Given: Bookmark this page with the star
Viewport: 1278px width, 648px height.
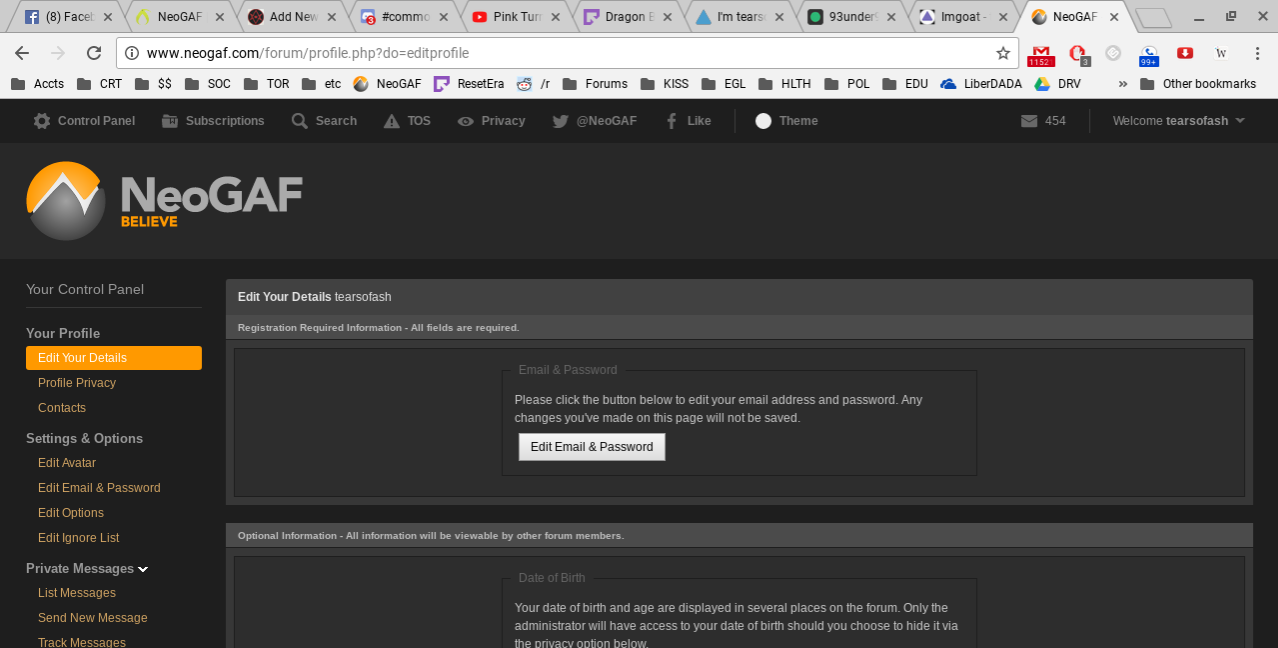Looking at the screenshot, I should (1003, 53).
